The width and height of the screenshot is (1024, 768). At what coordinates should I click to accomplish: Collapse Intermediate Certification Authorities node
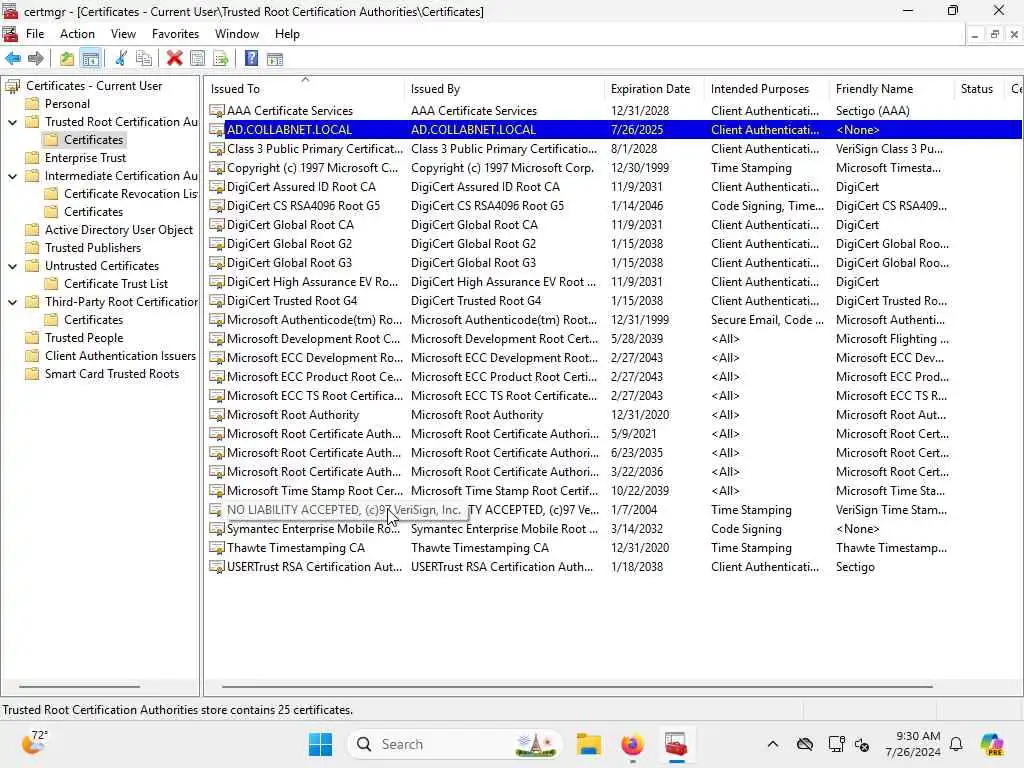[x=12, y=176]
